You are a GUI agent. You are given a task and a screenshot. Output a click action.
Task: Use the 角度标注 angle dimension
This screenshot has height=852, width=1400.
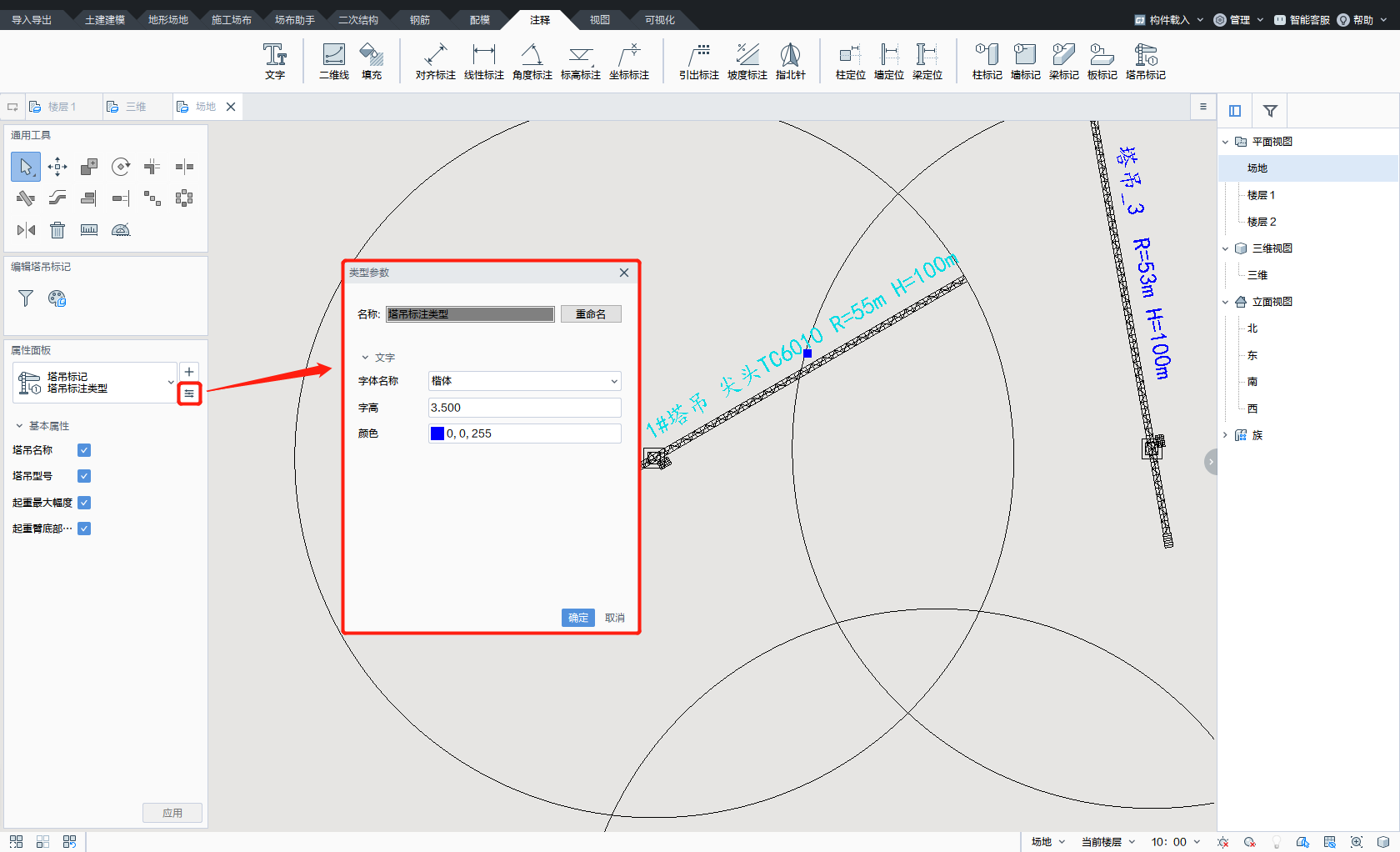pyautogui.click(x=532, y=62)
